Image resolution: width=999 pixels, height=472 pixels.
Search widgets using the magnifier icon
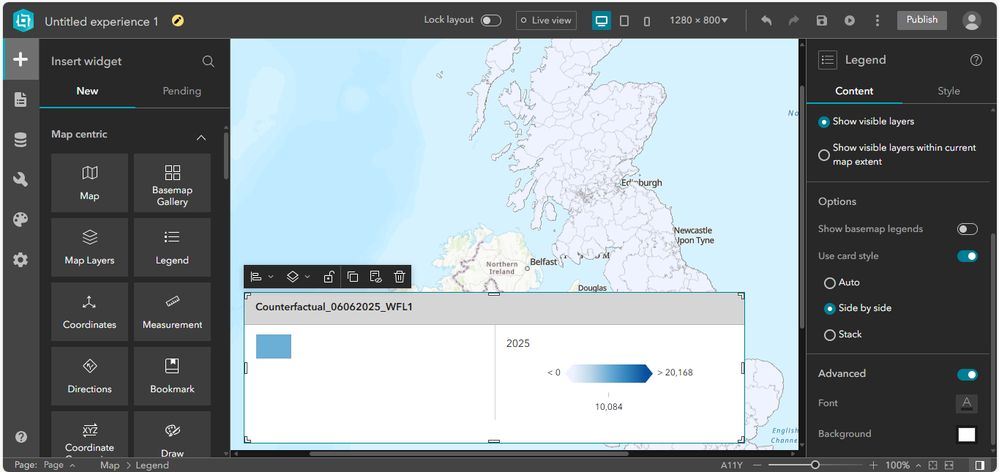208,61
